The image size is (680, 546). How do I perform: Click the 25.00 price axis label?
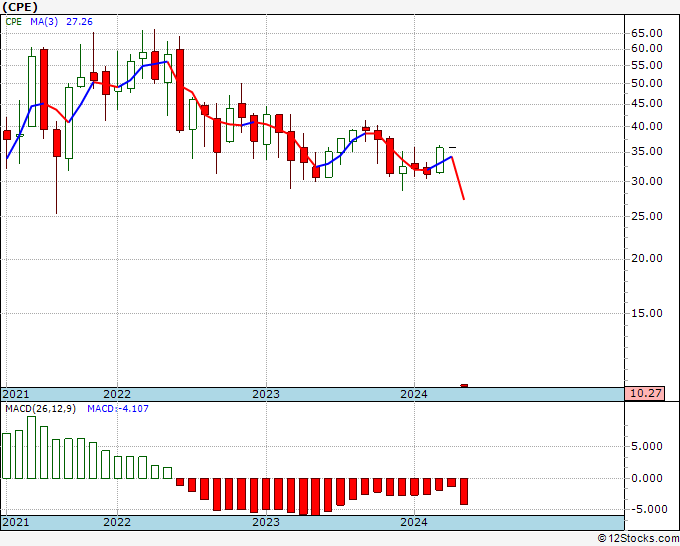tap(647, 216)
